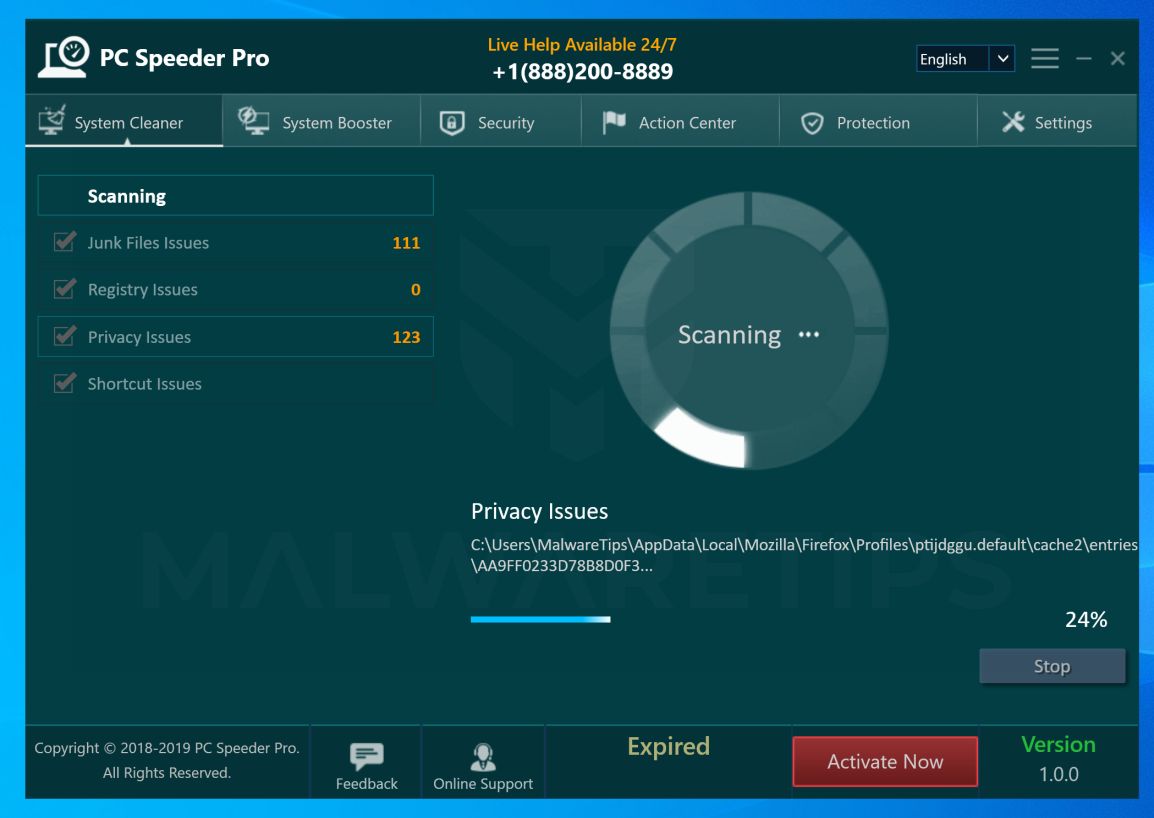The width and height of the screenshot is (1154, 818).
Task: Open the Settings tab
Action: [1058, 121]
